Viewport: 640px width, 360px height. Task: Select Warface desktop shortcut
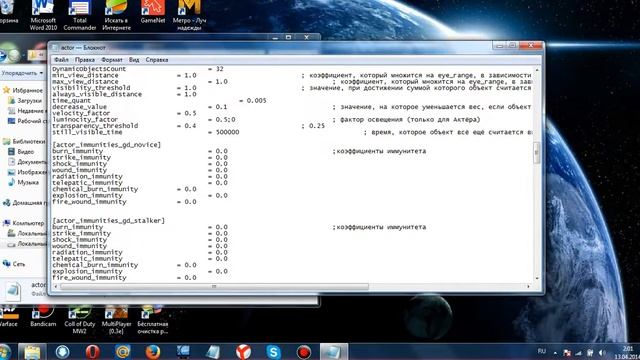[8, 317]
